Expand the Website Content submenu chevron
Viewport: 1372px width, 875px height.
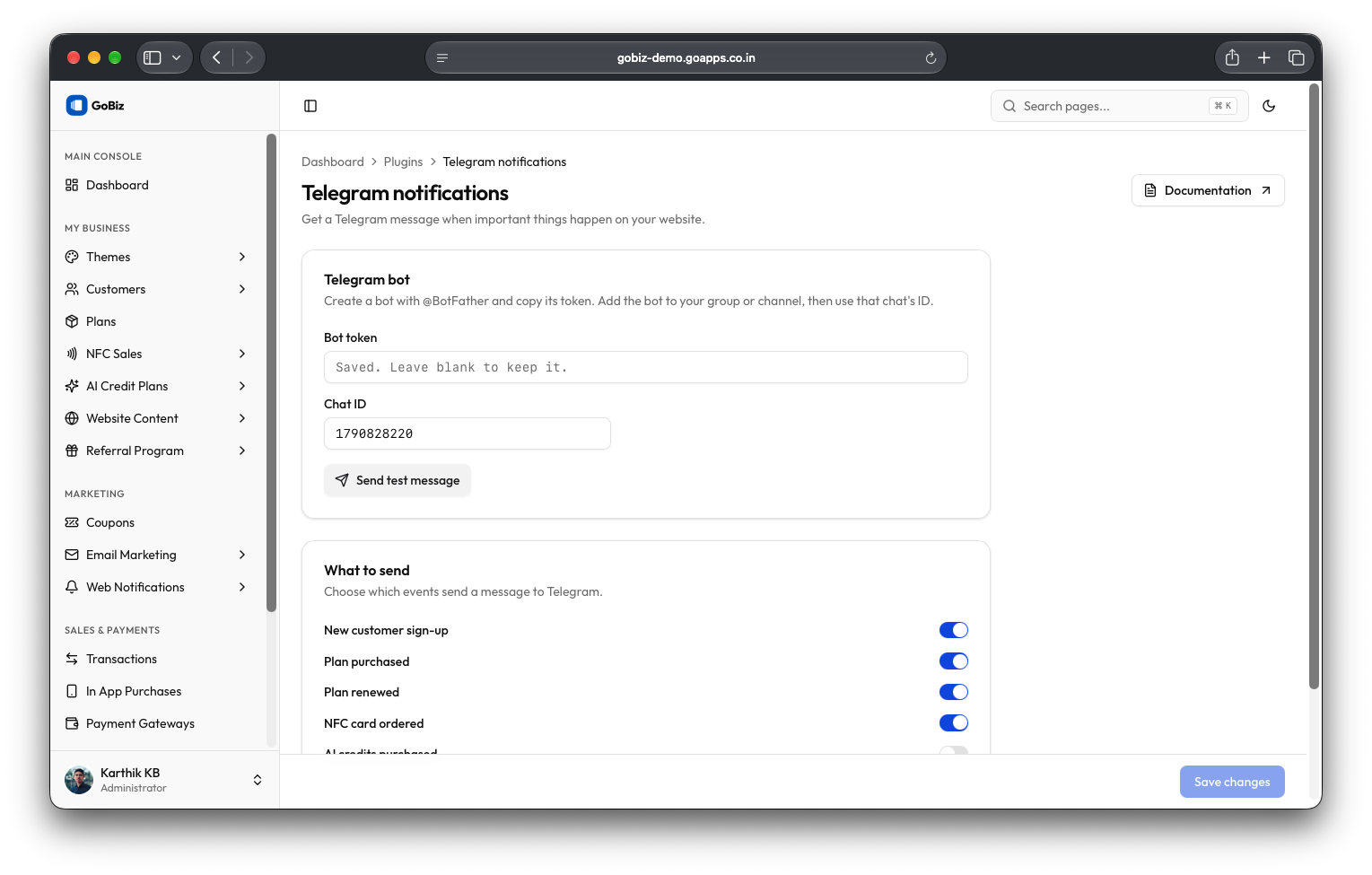[242, 418]
